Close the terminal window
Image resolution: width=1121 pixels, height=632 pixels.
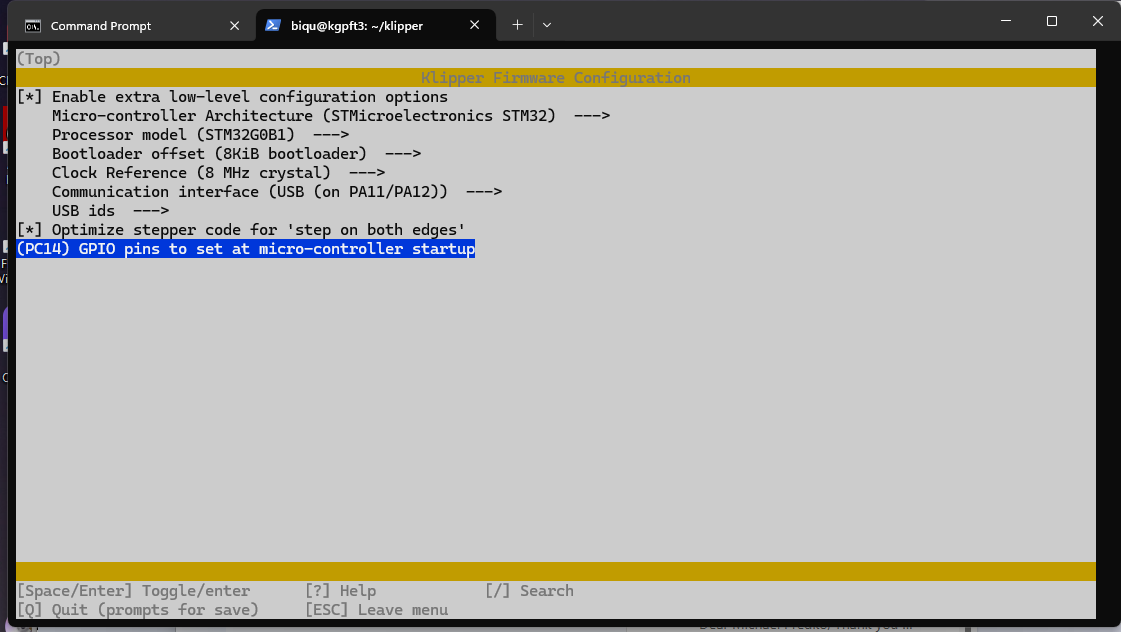click(1097, 21)
